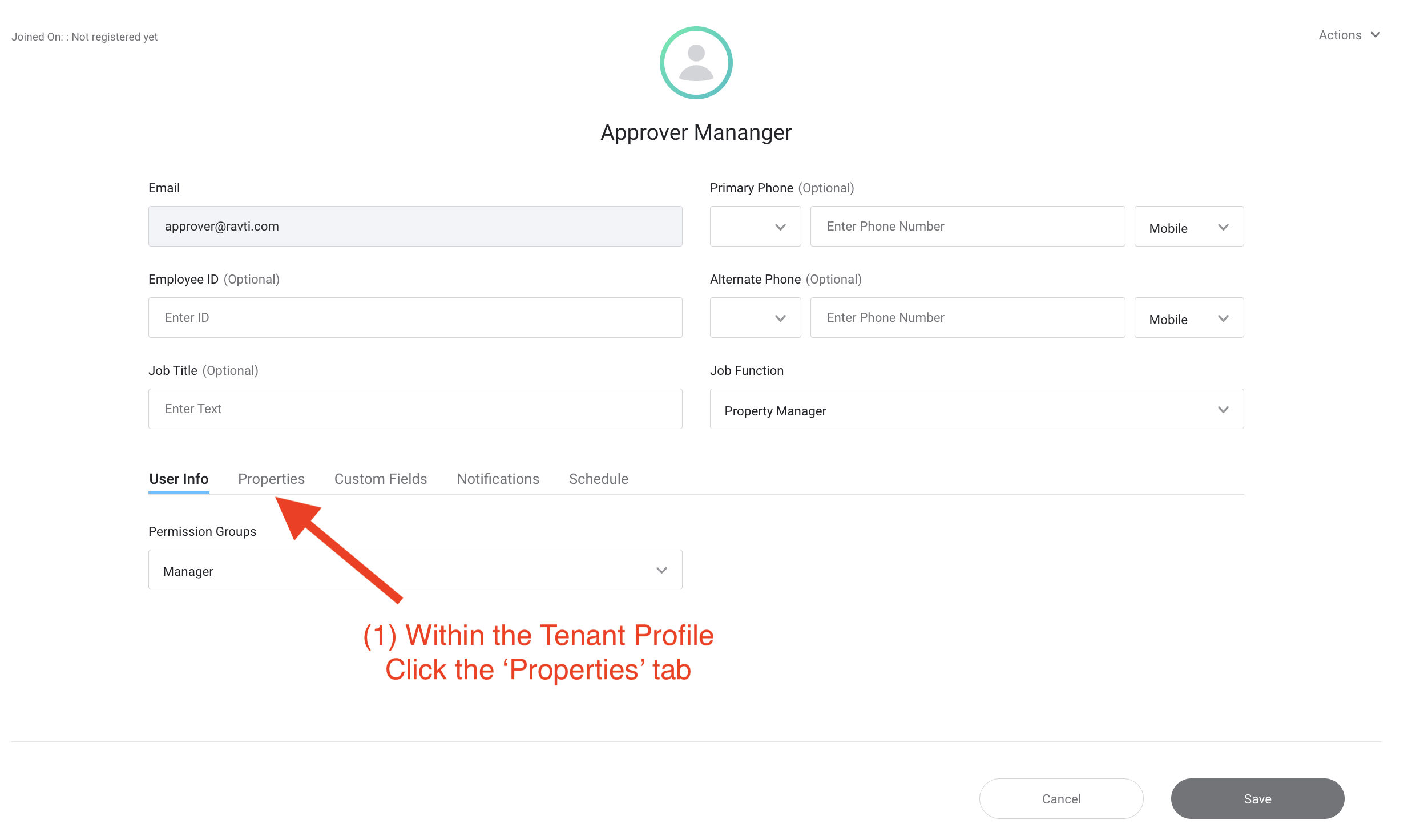Expand Primary Phone country code dropdown
Screen dimensions: 1404x840
[x=755, y=227]
